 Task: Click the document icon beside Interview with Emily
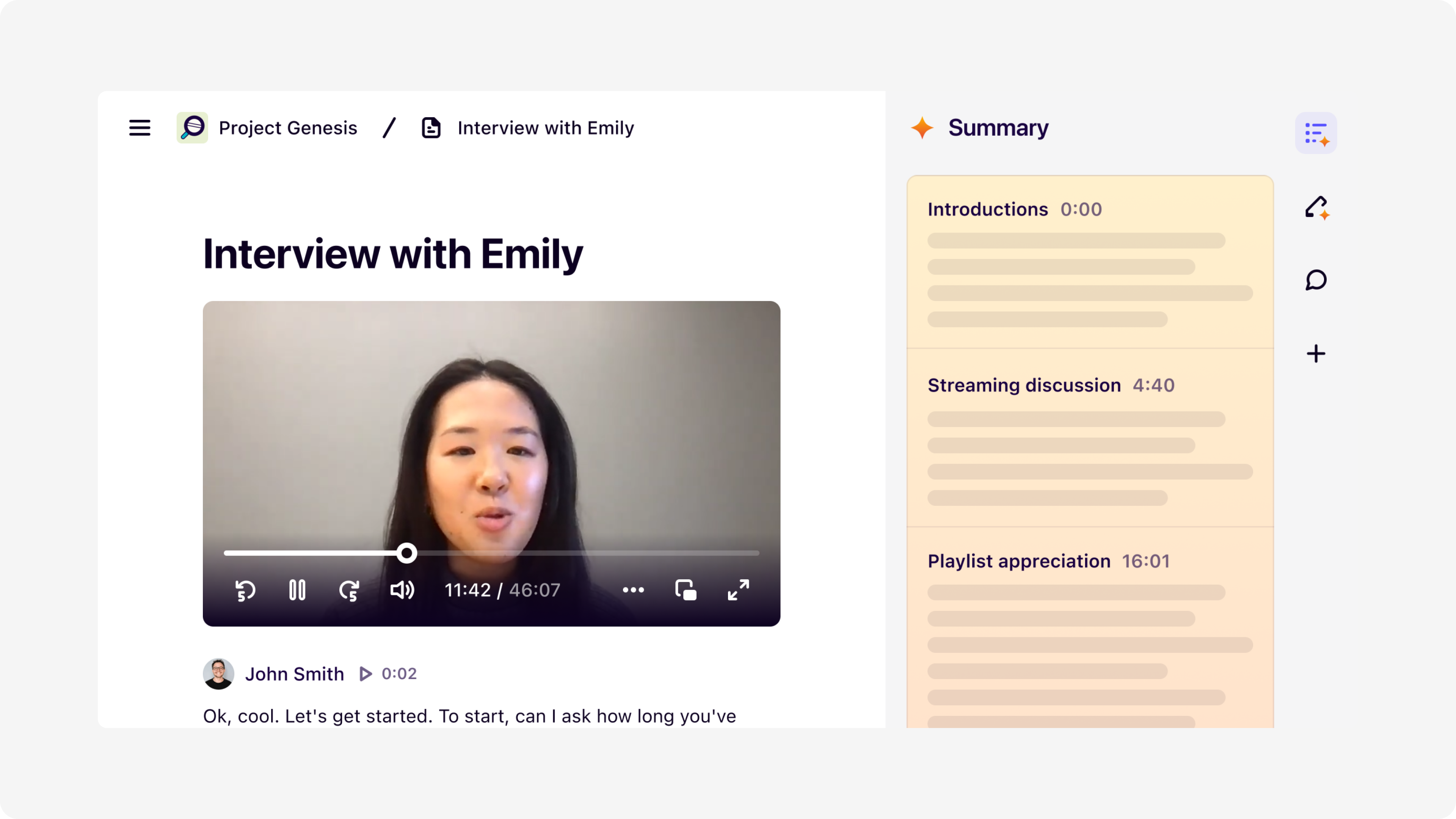click(431, 128)
